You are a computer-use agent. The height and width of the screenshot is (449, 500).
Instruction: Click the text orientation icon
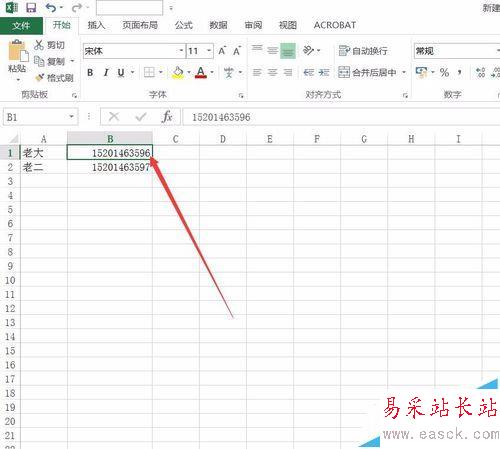click(308, 51)
